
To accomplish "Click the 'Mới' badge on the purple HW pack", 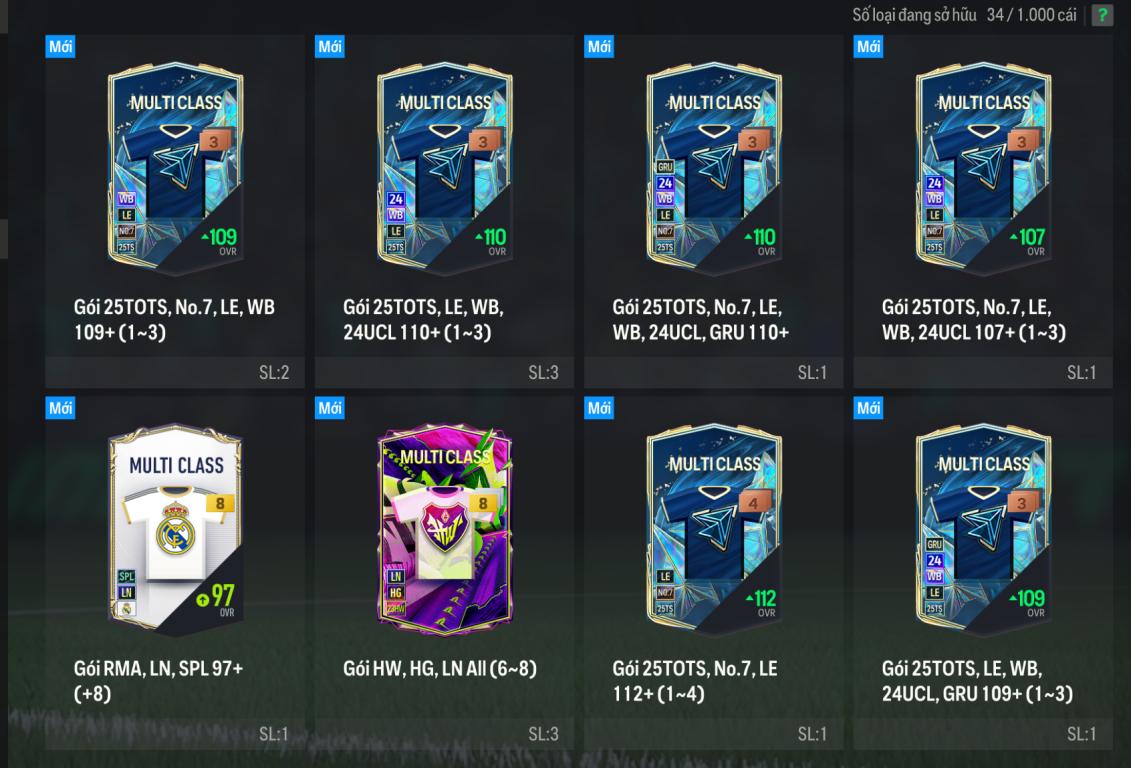I will 330,408.
